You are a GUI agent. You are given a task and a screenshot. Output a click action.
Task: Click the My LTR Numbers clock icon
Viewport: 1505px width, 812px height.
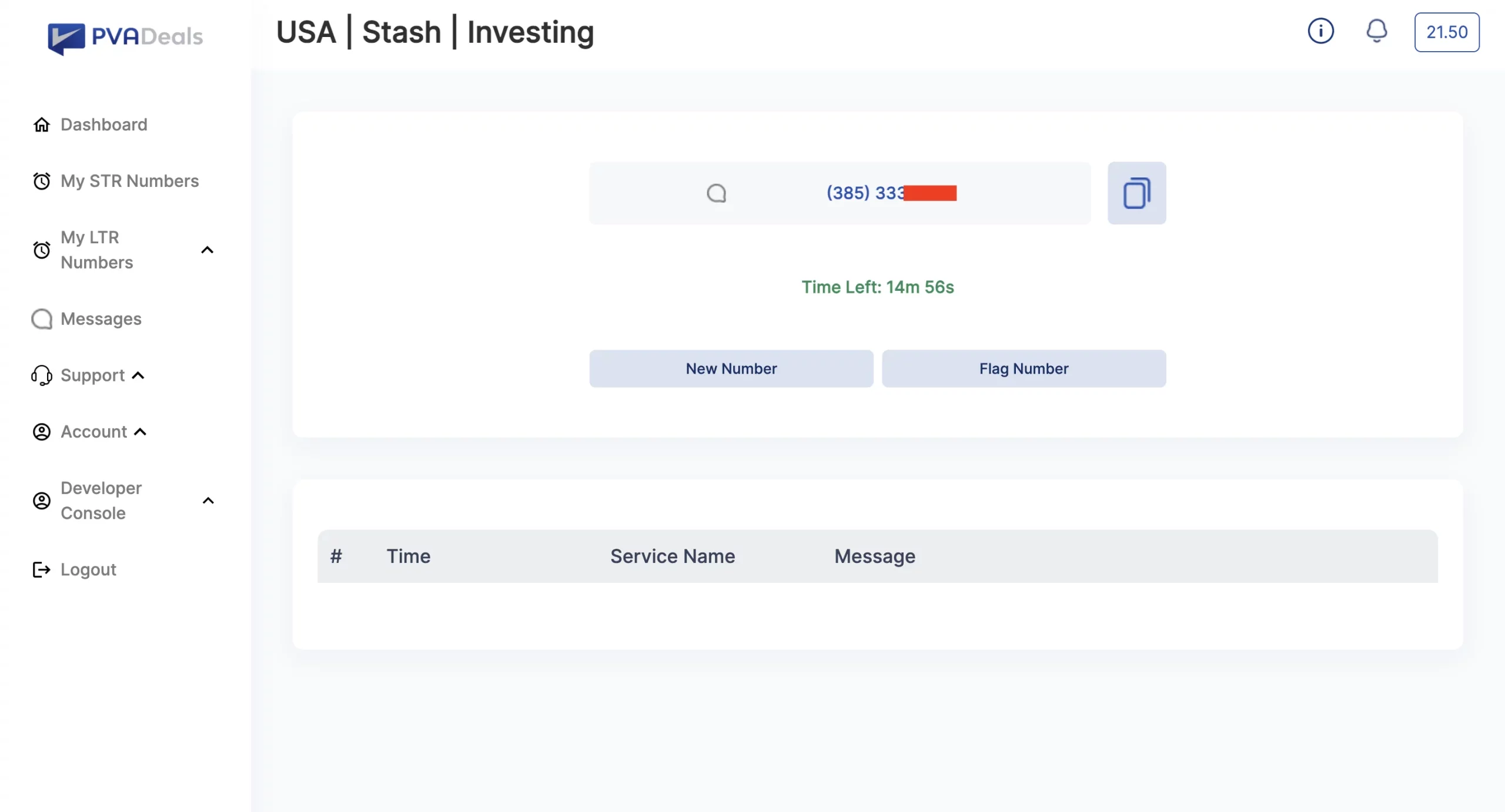(42, 250)
